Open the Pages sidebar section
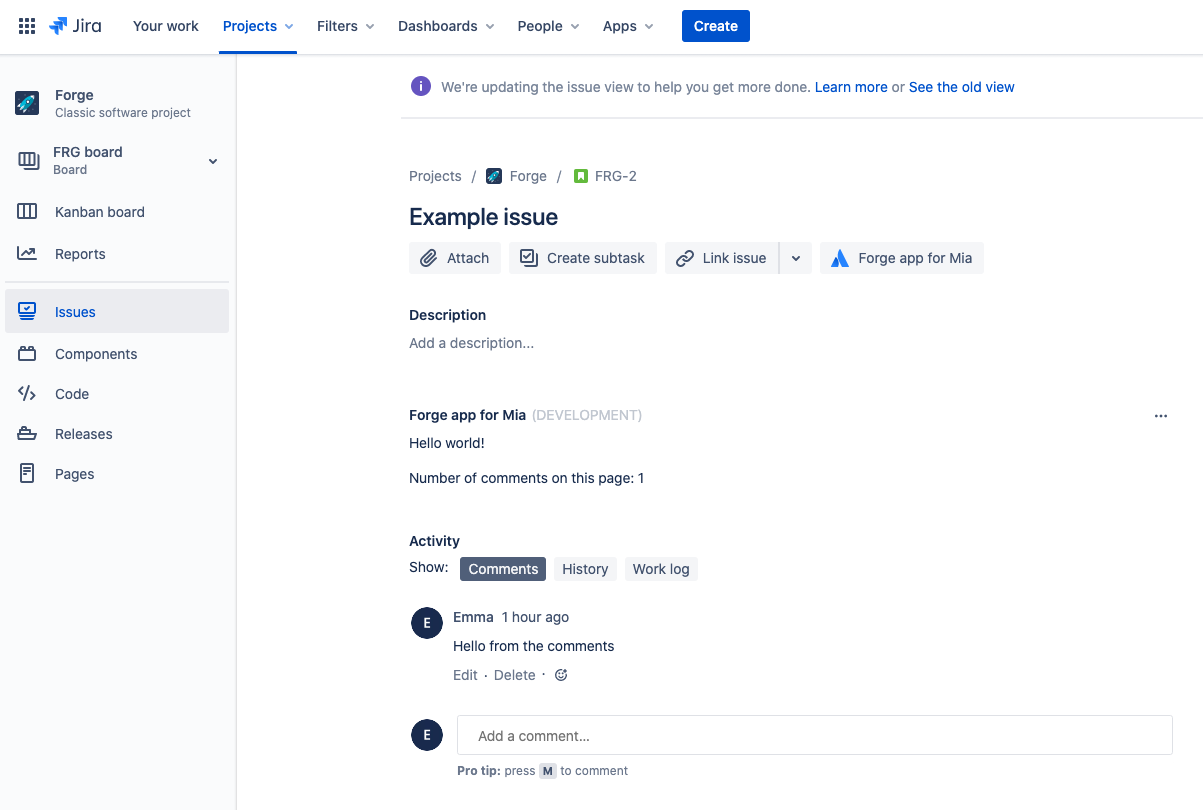Image resolution: width=1203 pixels, height=810 pixels. (x=72, y=473)
